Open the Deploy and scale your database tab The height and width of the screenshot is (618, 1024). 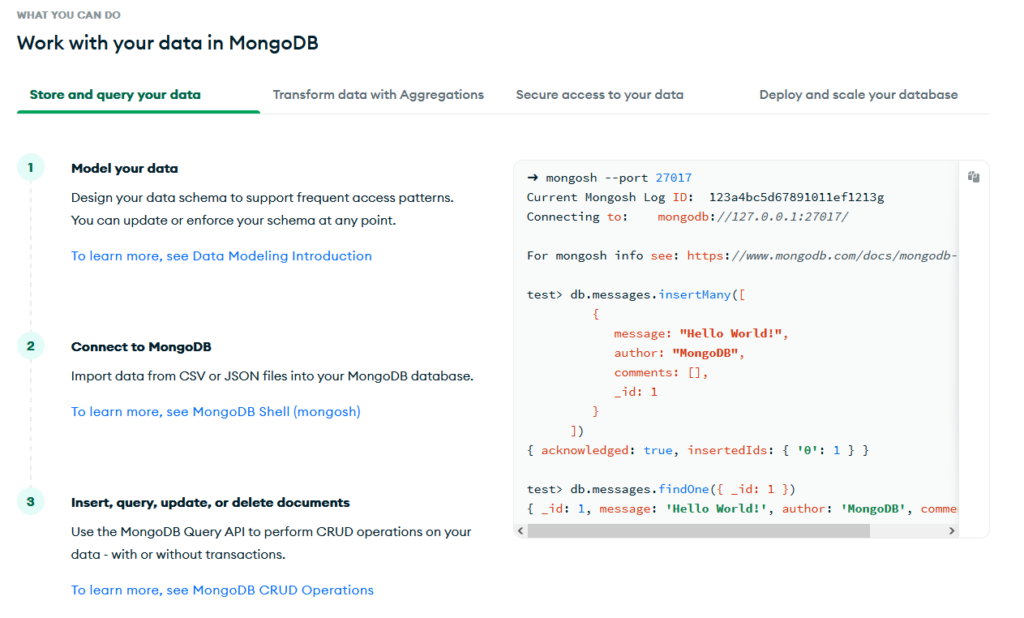(857, 94)
